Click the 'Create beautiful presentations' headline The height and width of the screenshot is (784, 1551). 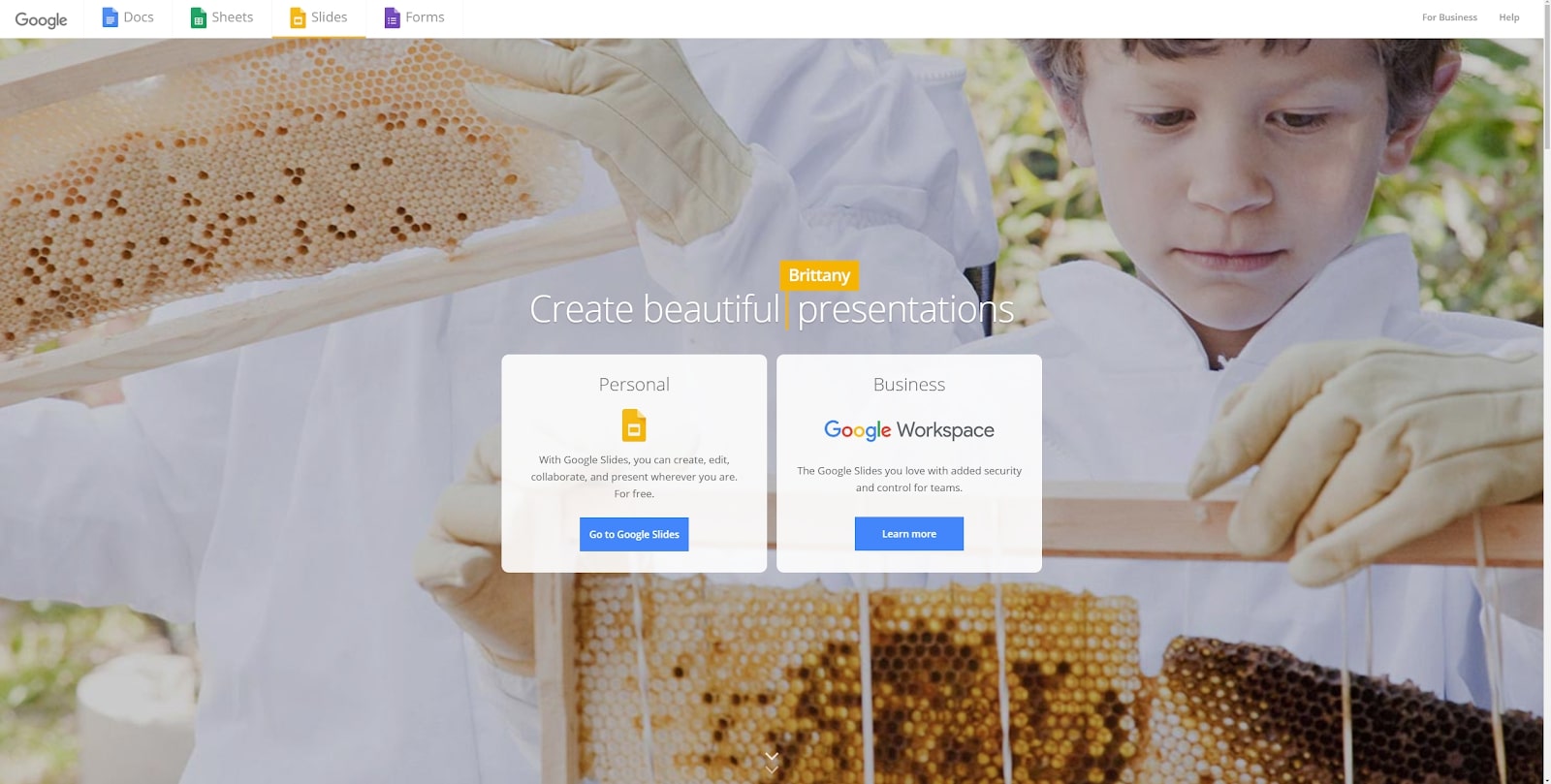(772, 309)
